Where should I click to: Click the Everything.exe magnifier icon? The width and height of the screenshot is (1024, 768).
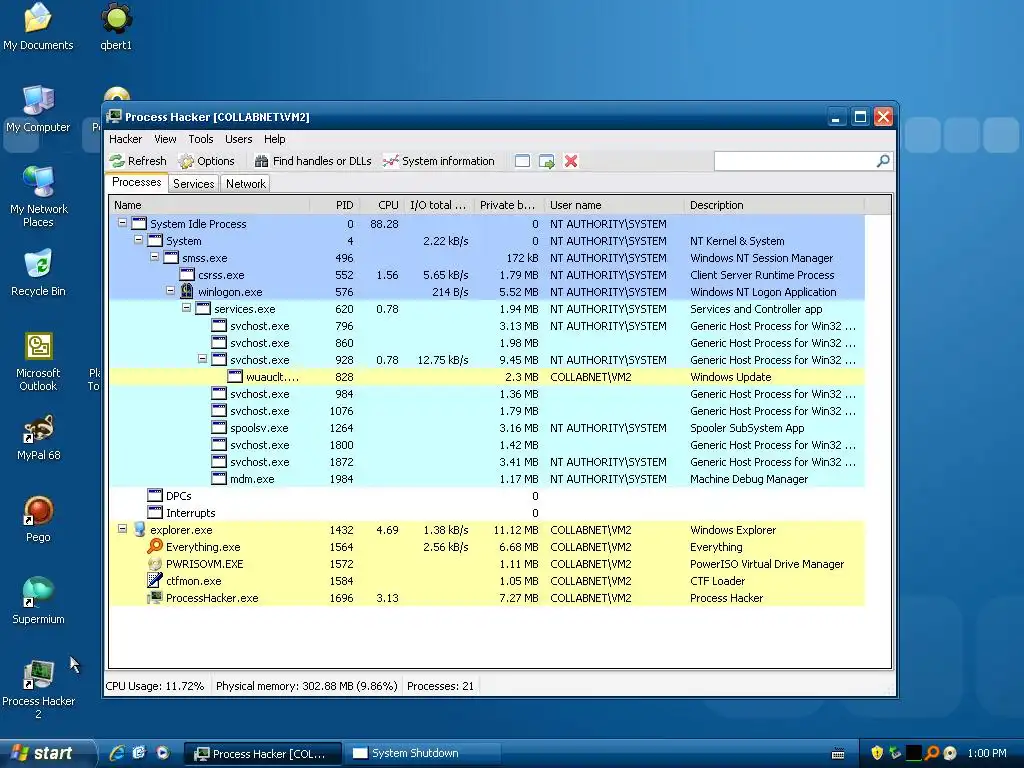[x=155, y=546]
